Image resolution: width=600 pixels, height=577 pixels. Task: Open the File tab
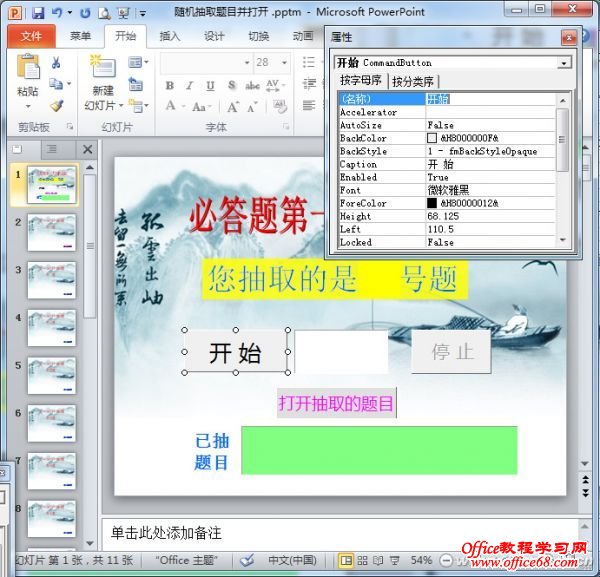click(31, 36)
